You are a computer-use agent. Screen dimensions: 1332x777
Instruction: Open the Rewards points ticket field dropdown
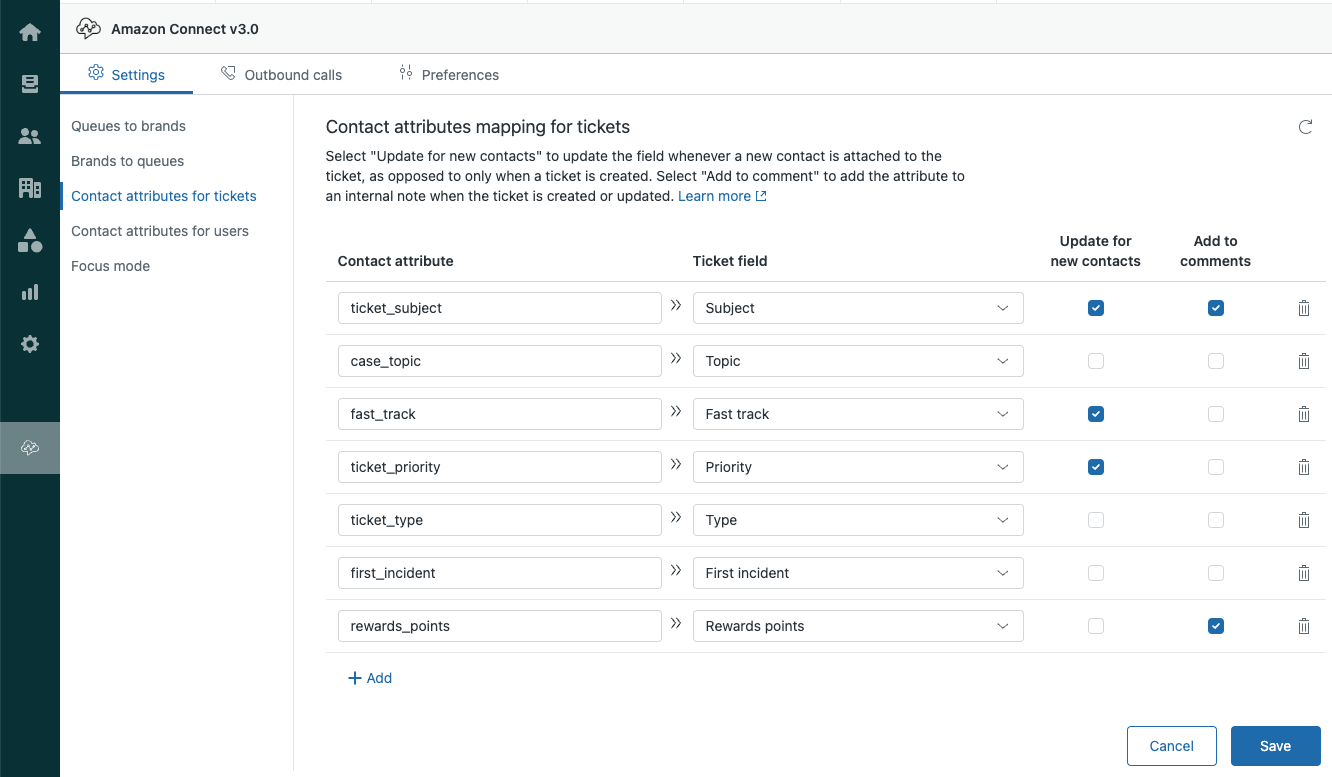click(857, 626)
